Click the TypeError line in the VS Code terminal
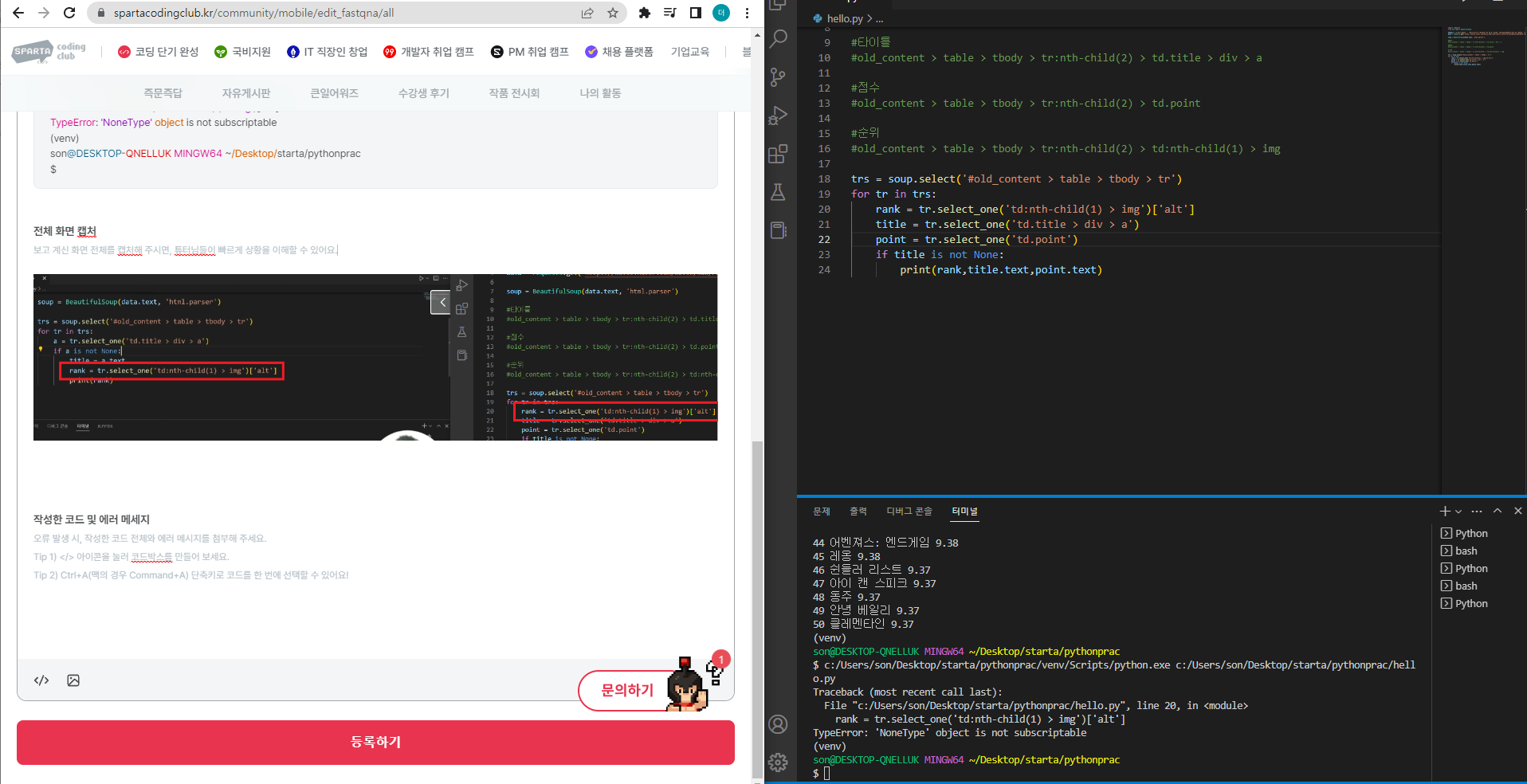 pos(949,733)
